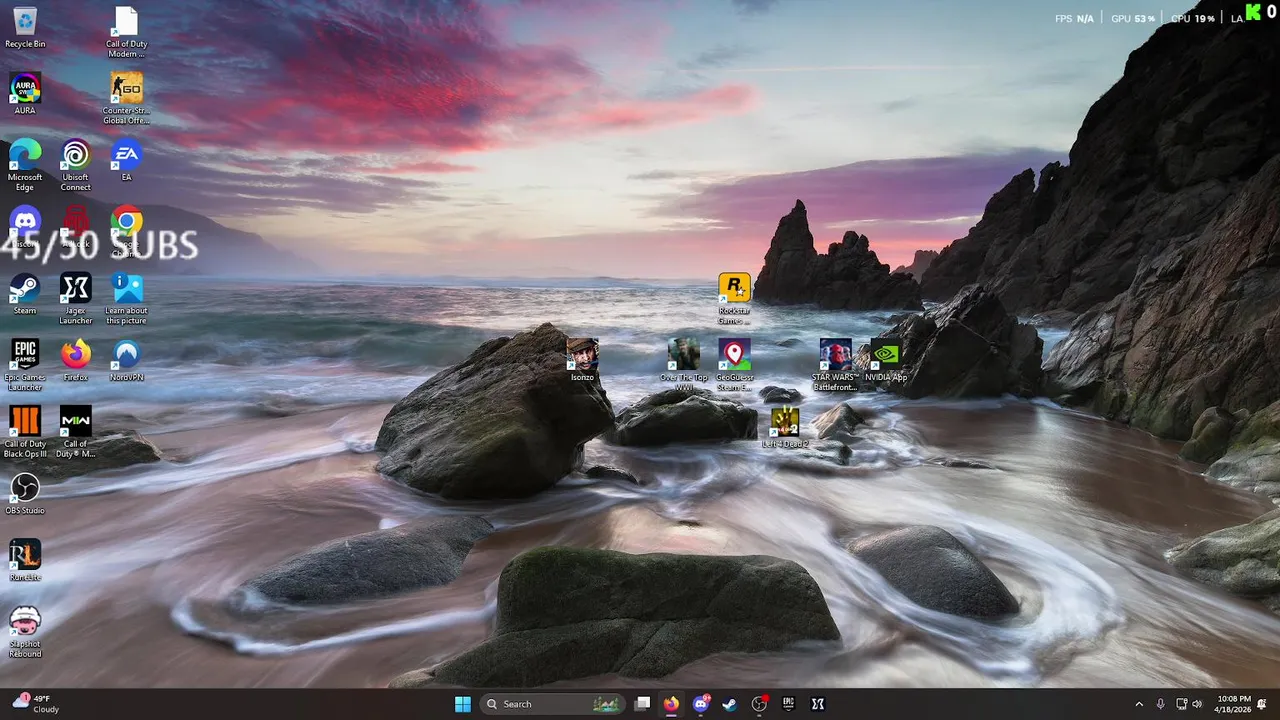Image resolution: width=1280 pixels, height=720 pixels.
Task: Open the weather widget showing Cloudy
Action: 36,704
